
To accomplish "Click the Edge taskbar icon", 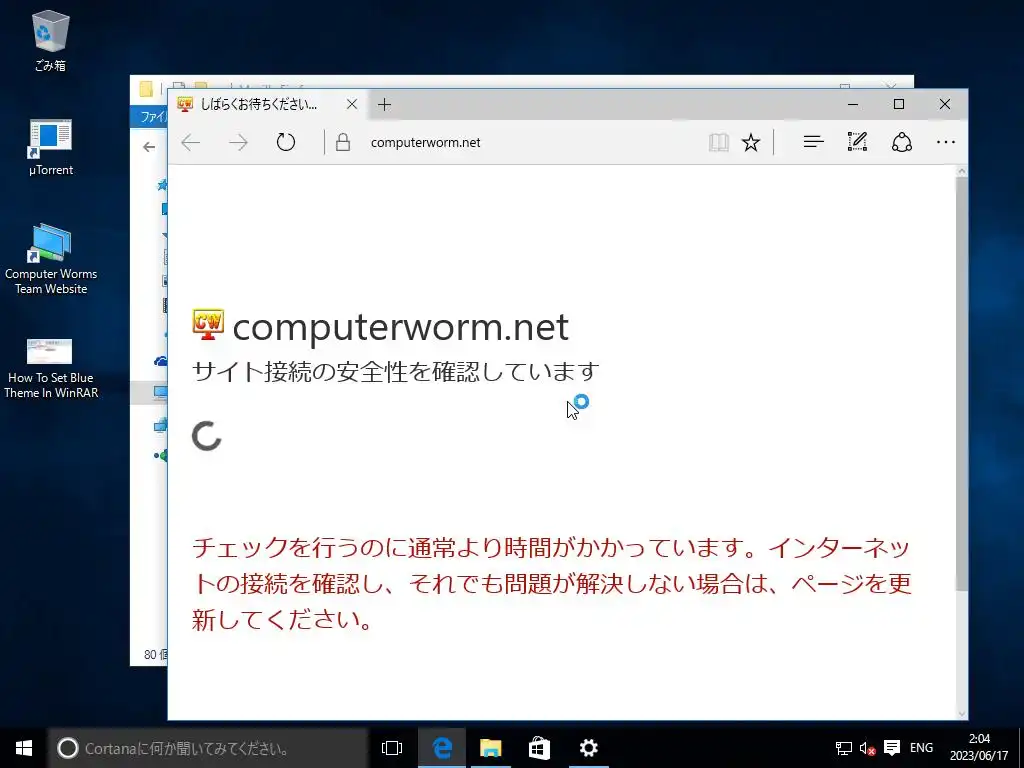I will point(441,748).
